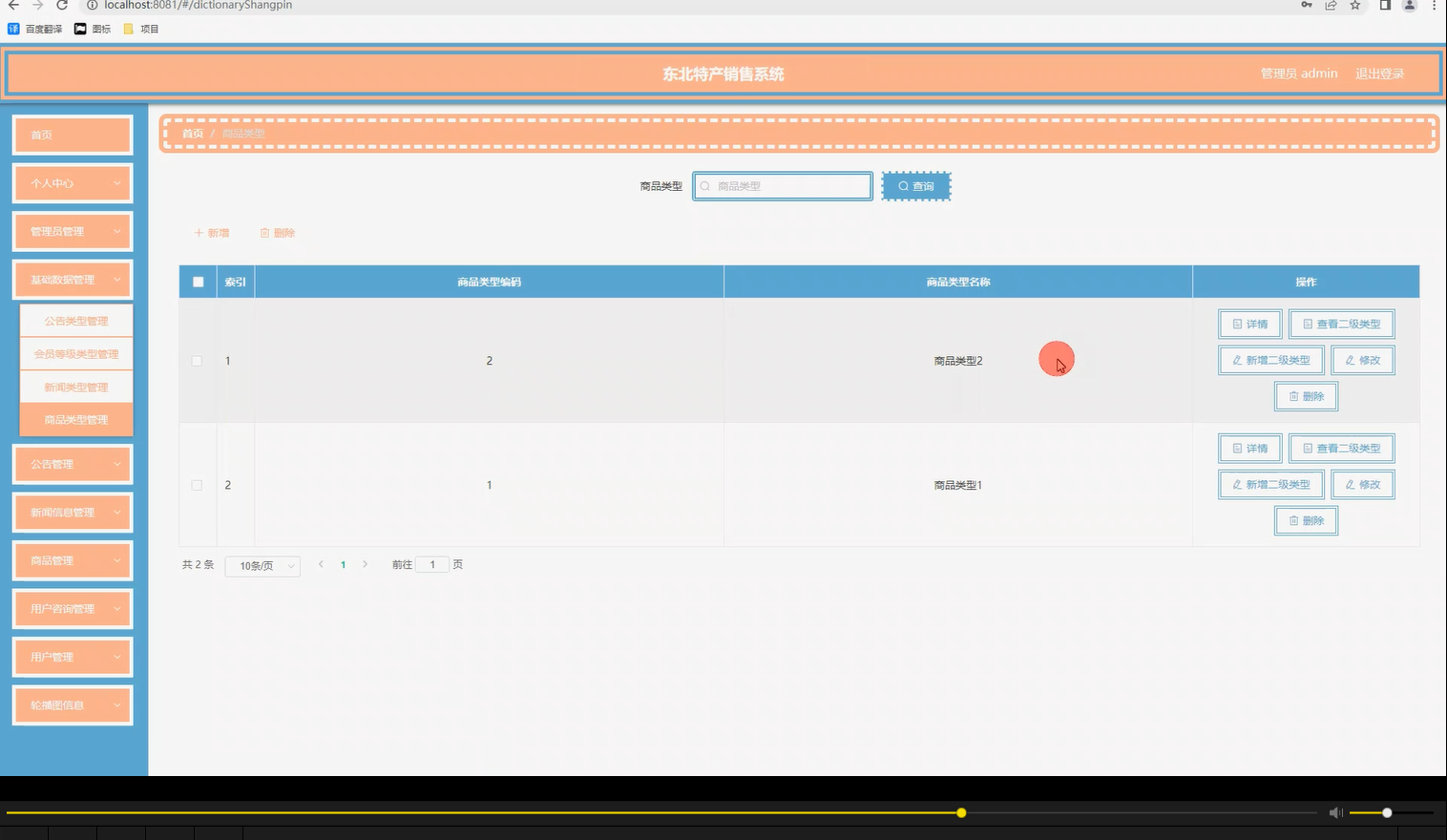1447x840 pixels.
Task: Click 修改 for 商品类型2 row
Action: 1363,361
